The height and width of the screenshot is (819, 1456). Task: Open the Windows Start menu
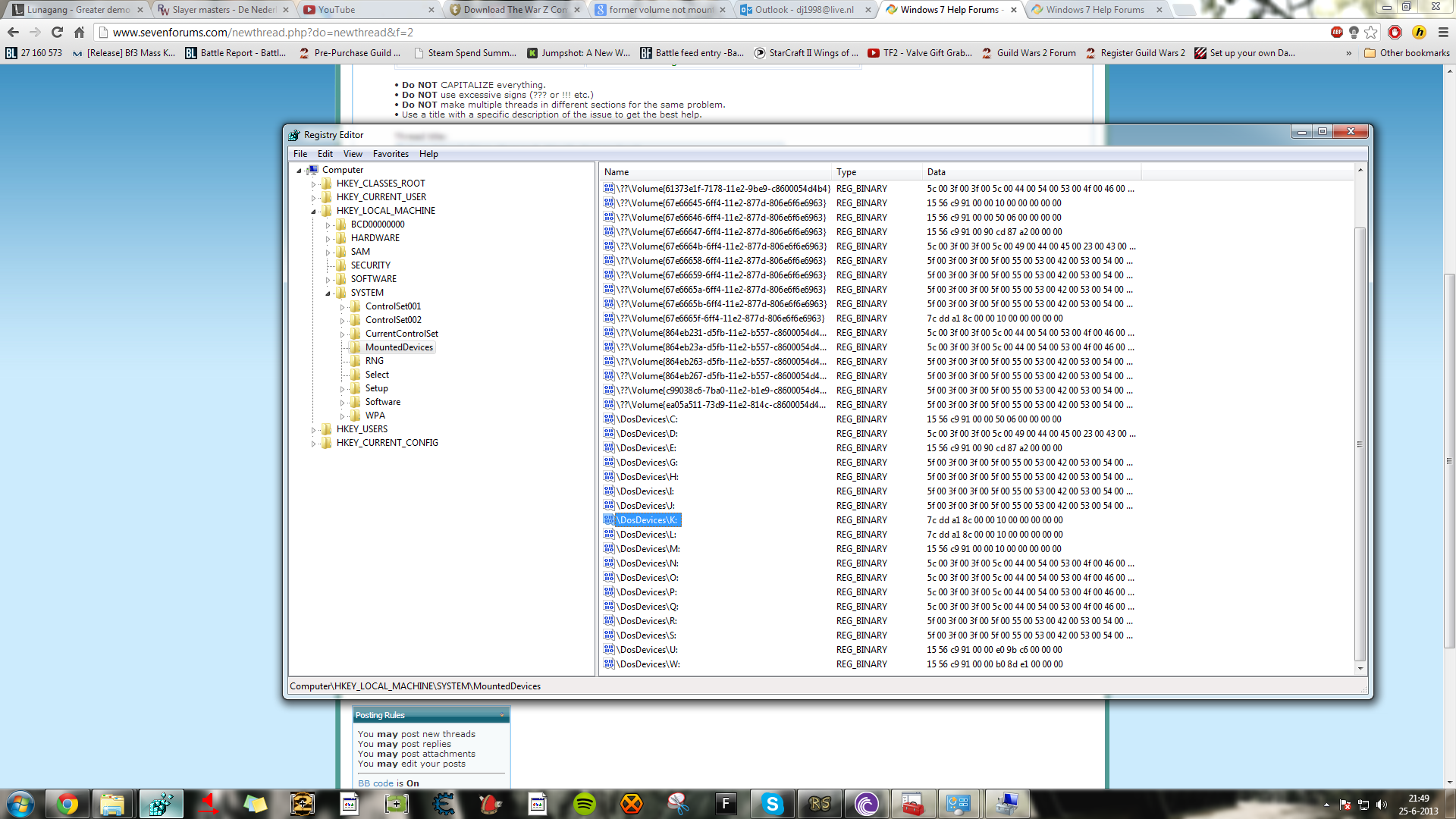click(x=20, y=804)
